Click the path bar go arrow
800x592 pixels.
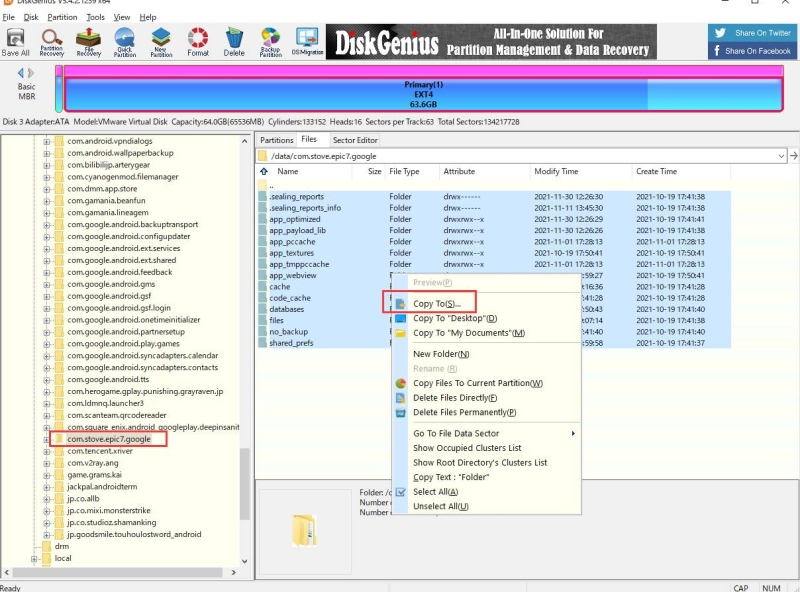tap(793, 156)
